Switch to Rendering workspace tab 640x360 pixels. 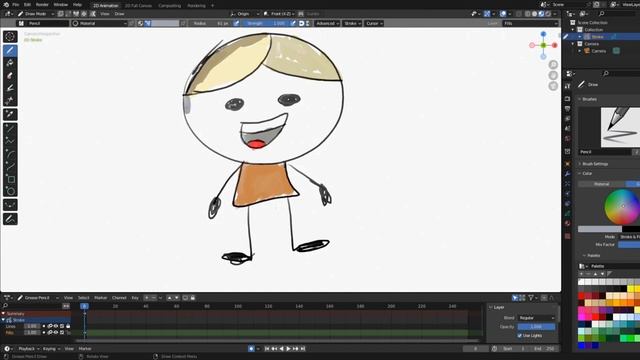[196, 6]
